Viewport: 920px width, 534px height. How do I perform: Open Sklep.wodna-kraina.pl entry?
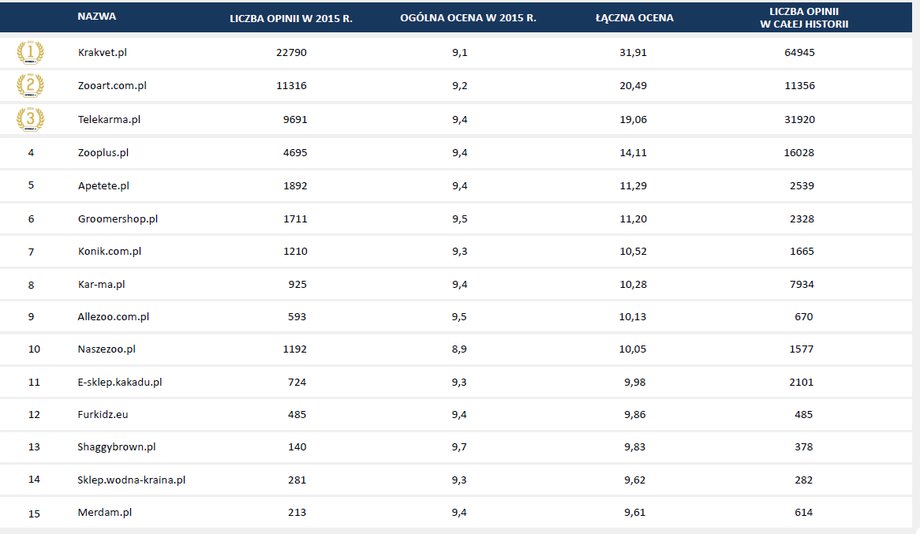click(x=131, y=480)
